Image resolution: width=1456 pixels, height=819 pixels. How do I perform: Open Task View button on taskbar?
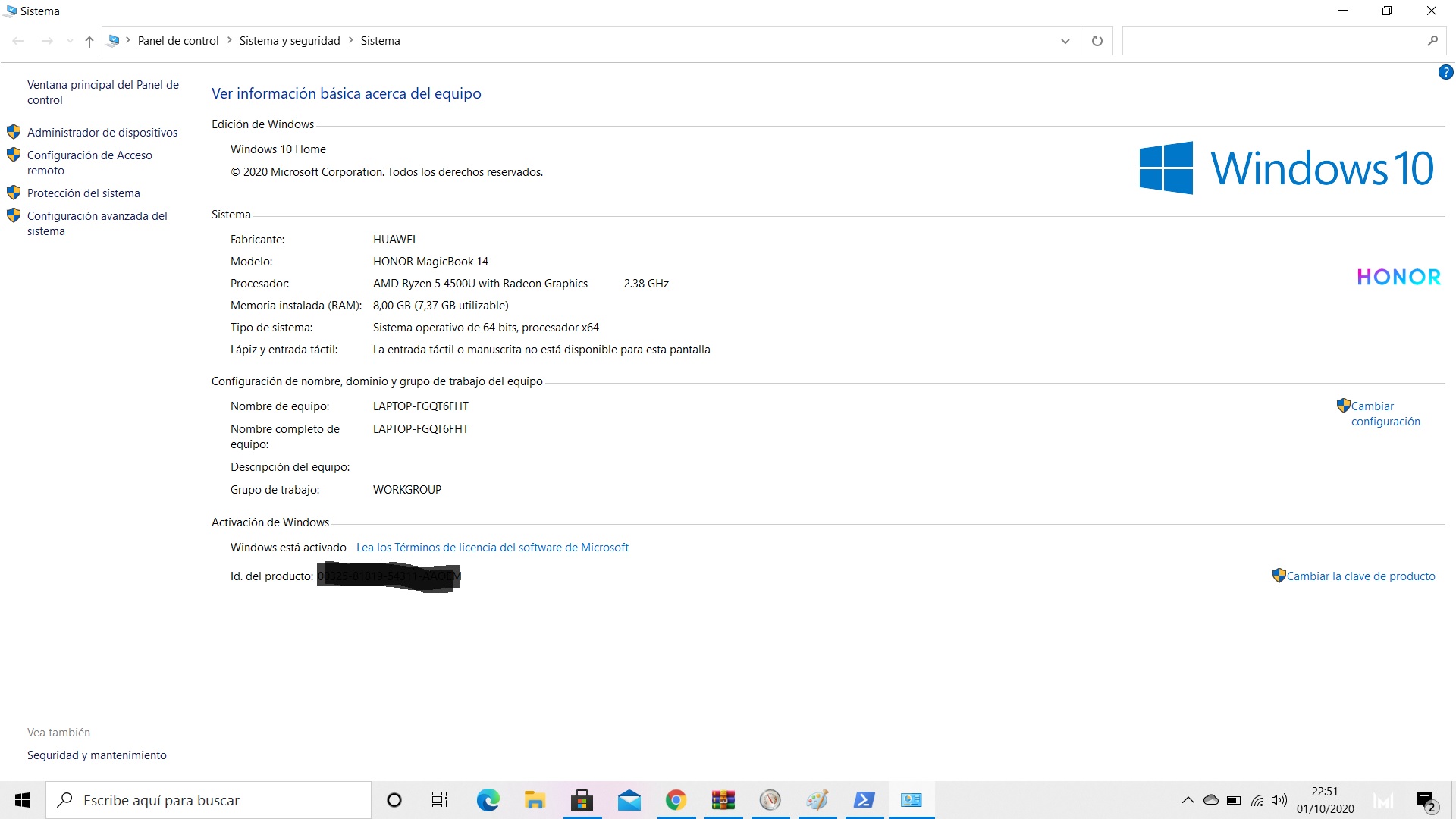tap(440, 800)
